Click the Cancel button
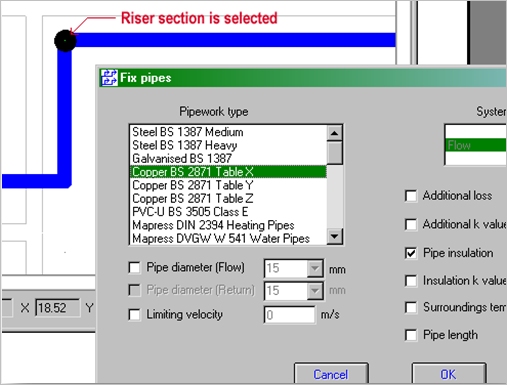507x385 pixels. [331, 374]
